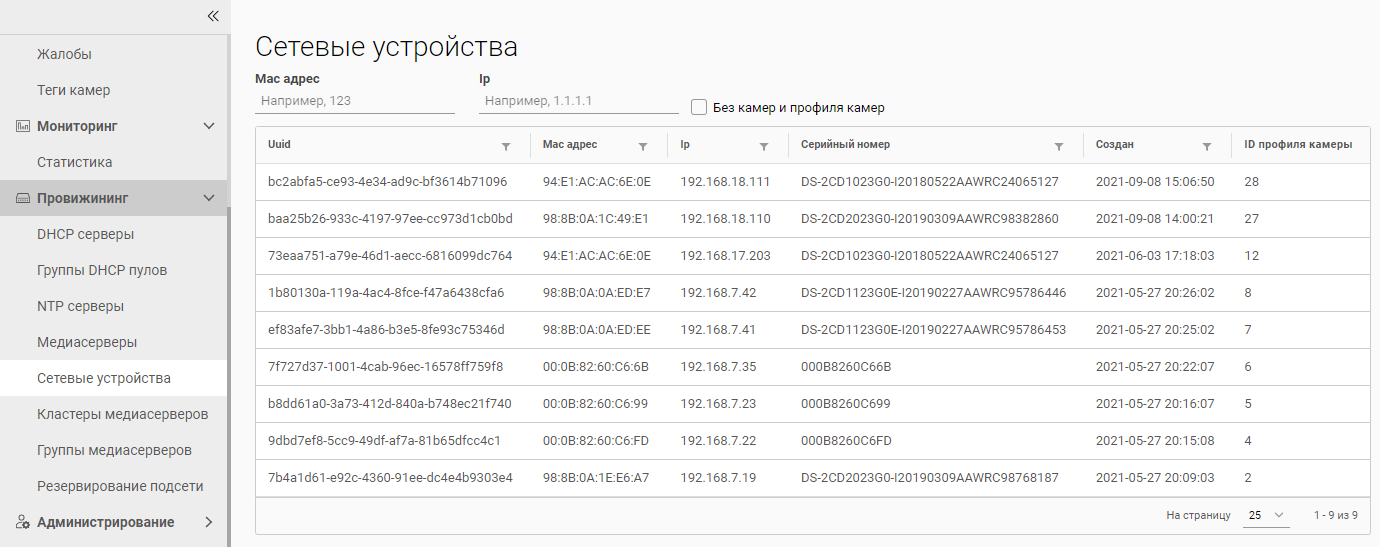The image size is (1380, 547).
Task: Focus the Ip search input field
Action: 578,101
